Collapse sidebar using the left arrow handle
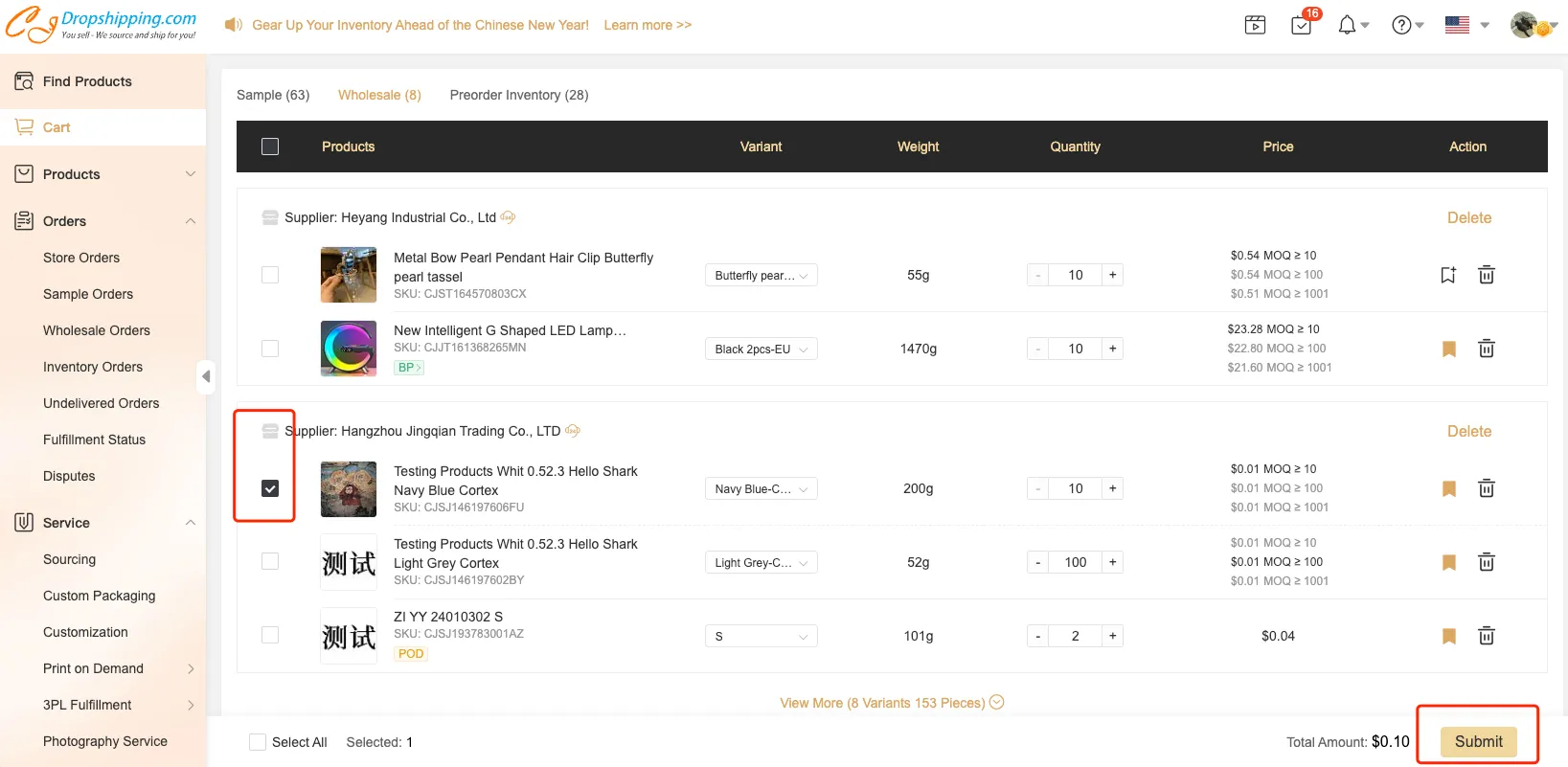Image resolution: width=1568 pixels, height=767 pixels. tap(206, 376)
